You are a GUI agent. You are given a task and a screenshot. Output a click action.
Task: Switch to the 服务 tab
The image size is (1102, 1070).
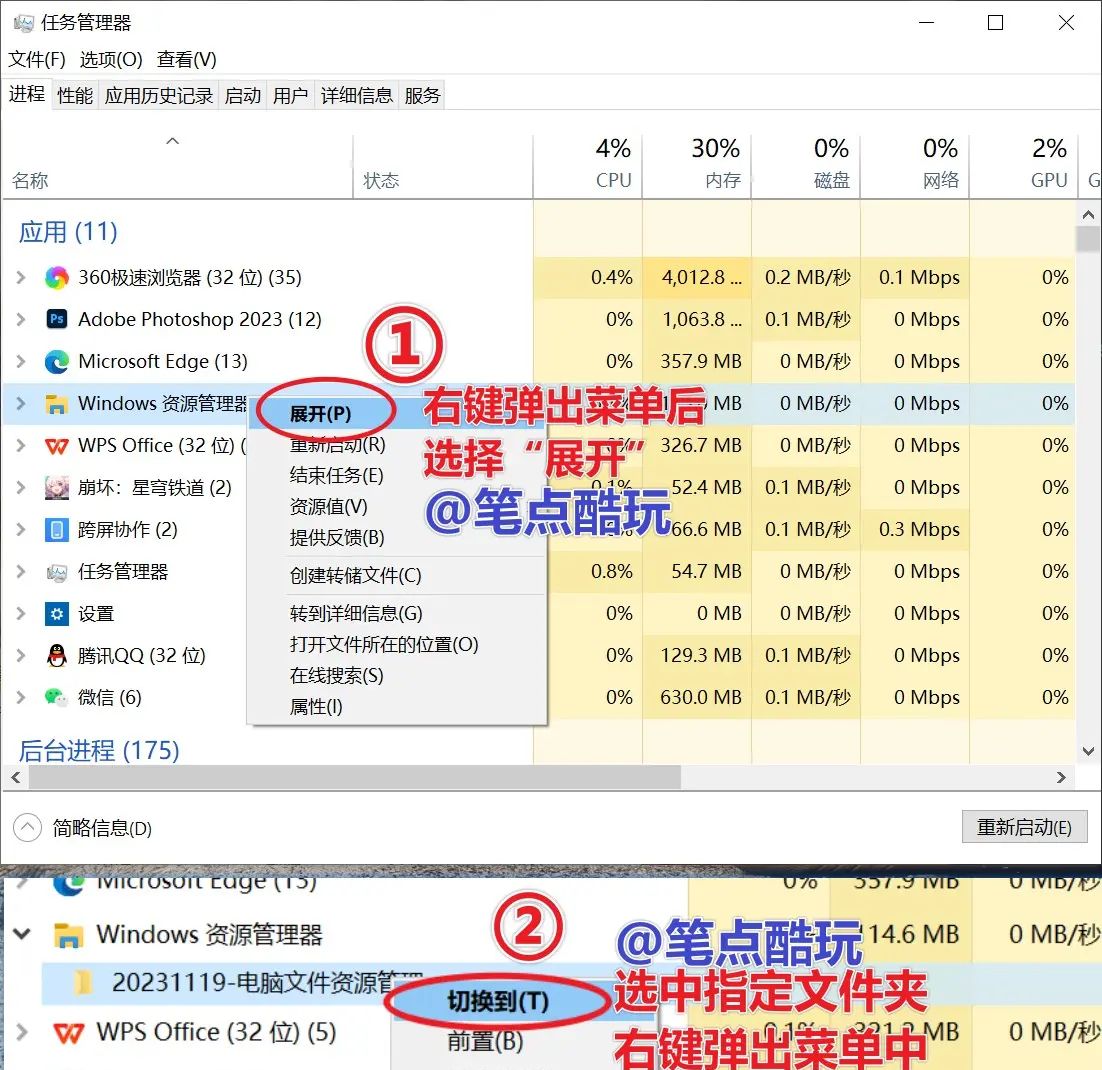[x=422, y=95]
